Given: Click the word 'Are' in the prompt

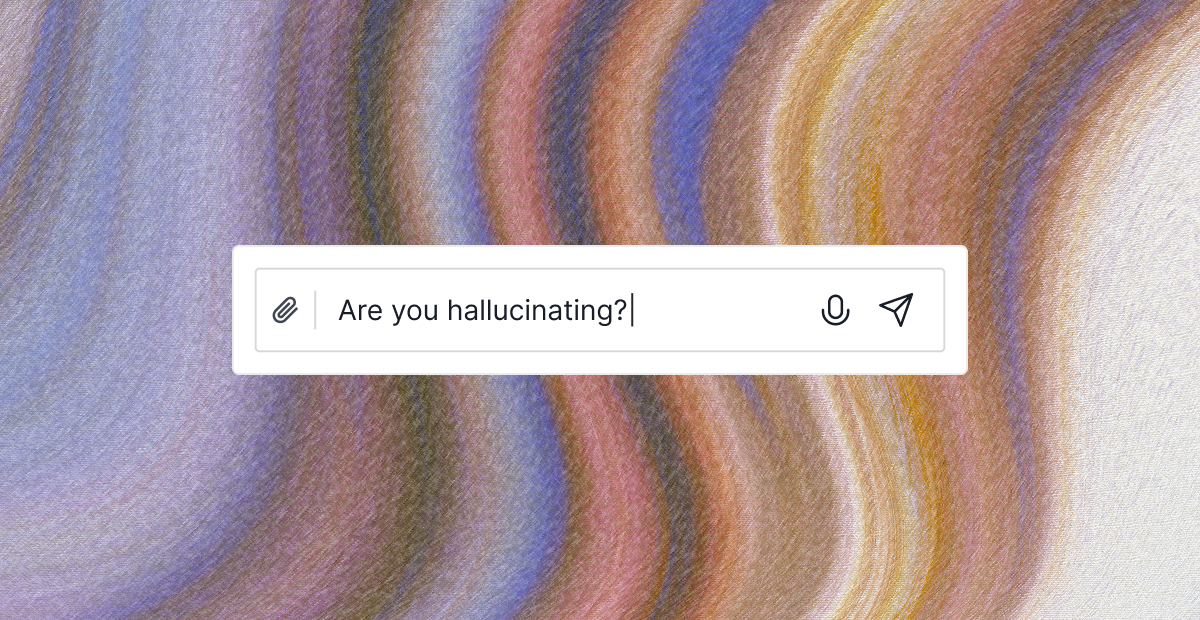Looking at the screenshot, I should click(355, 310).
